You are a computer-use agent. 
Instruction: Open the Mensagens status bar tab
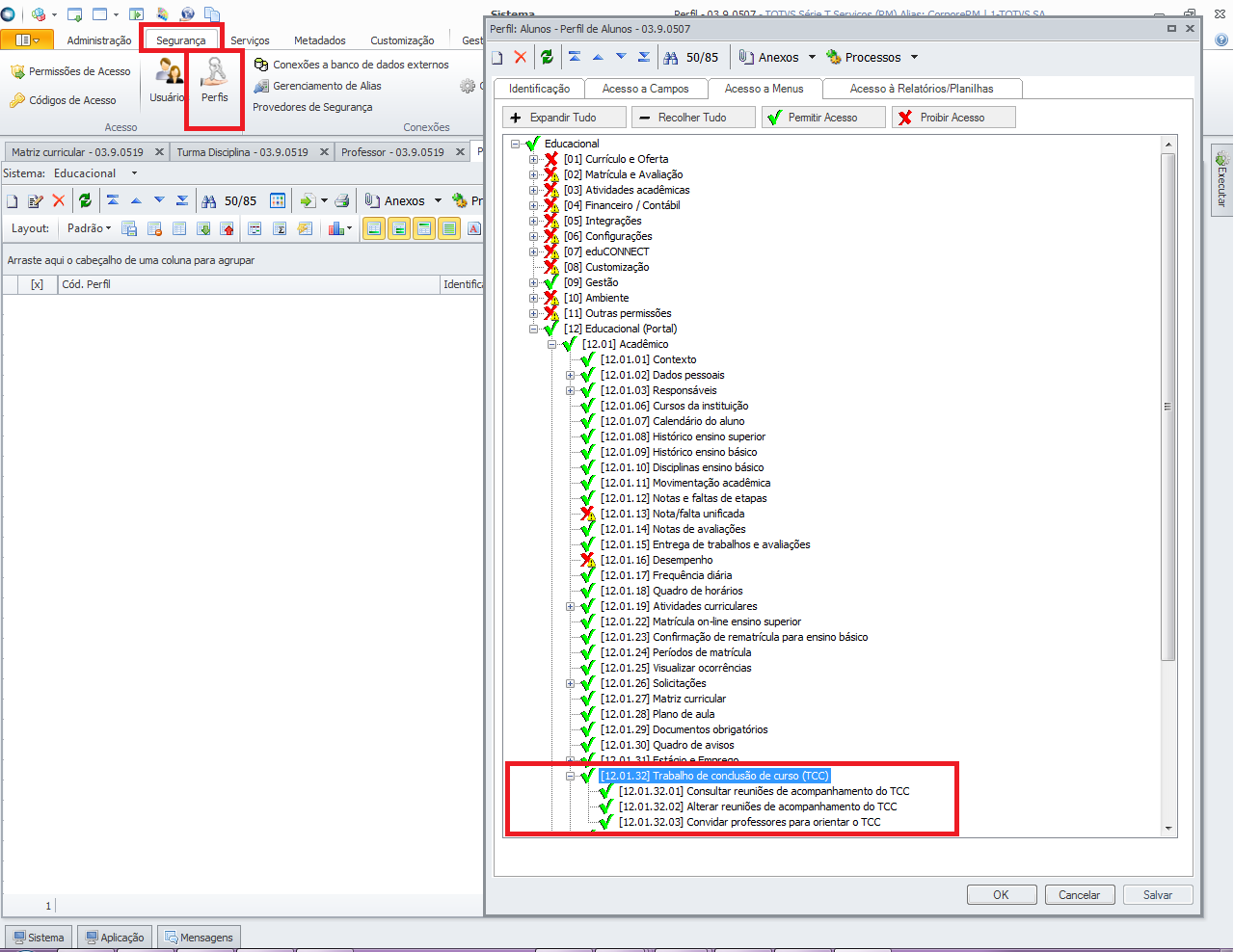[199, 938]
